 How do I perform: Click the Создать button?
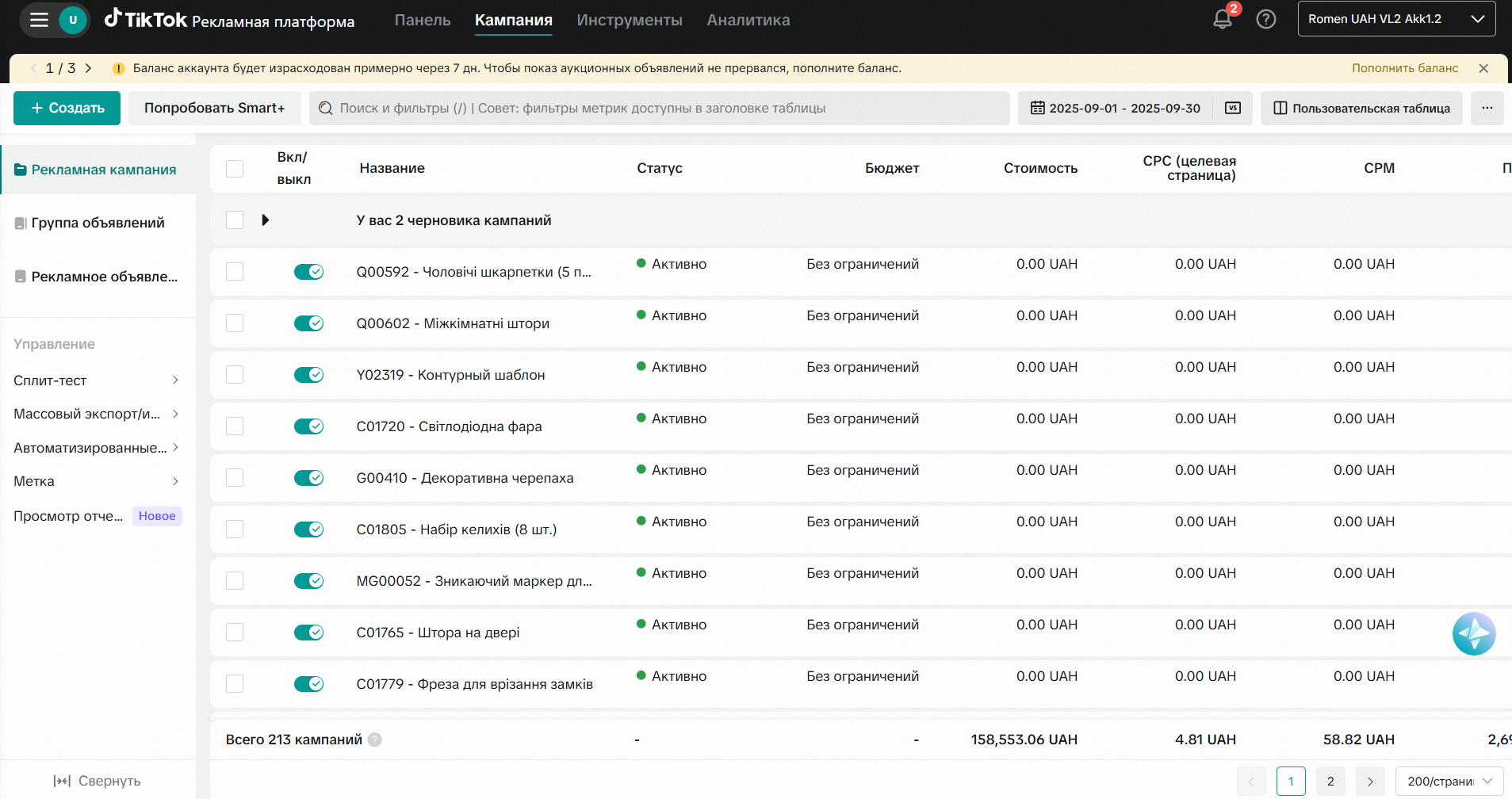coord(67,108)
